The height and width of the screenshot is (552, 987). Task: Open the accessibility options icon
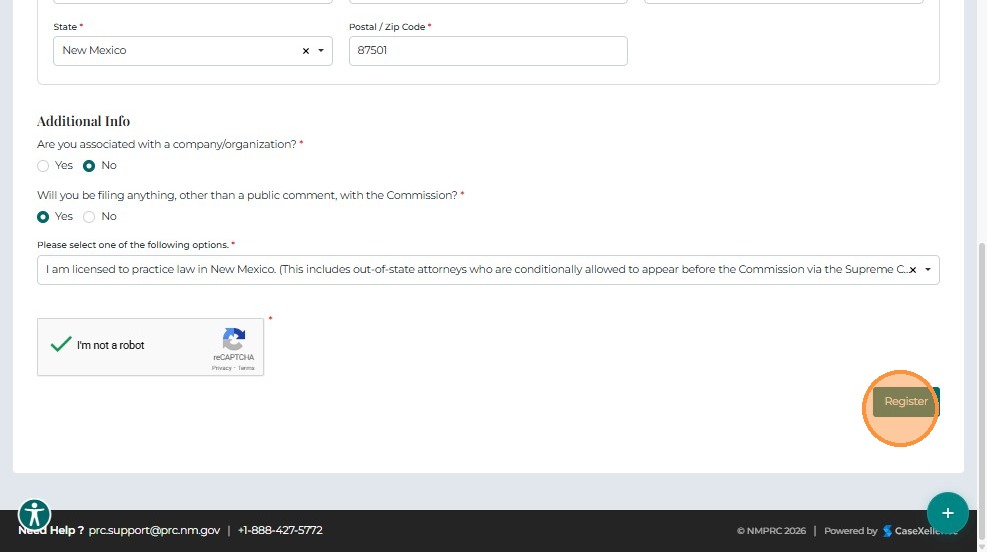[x=34, y=514]
